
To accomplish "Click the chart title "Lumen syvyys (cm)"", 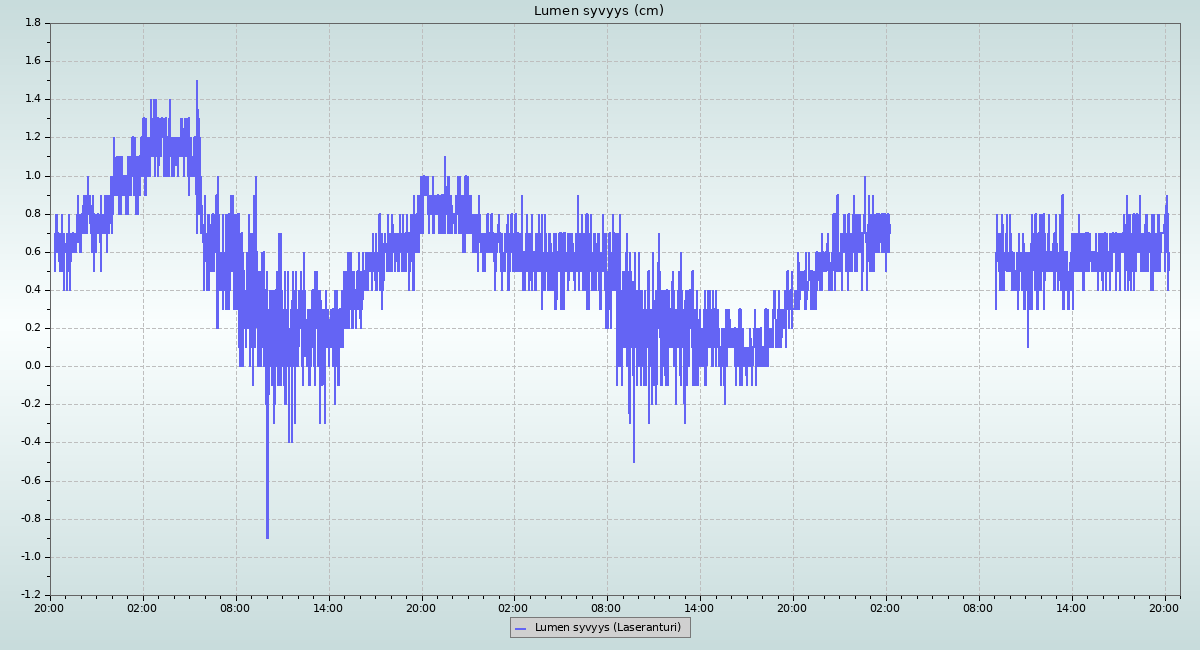I will (598, 11).
